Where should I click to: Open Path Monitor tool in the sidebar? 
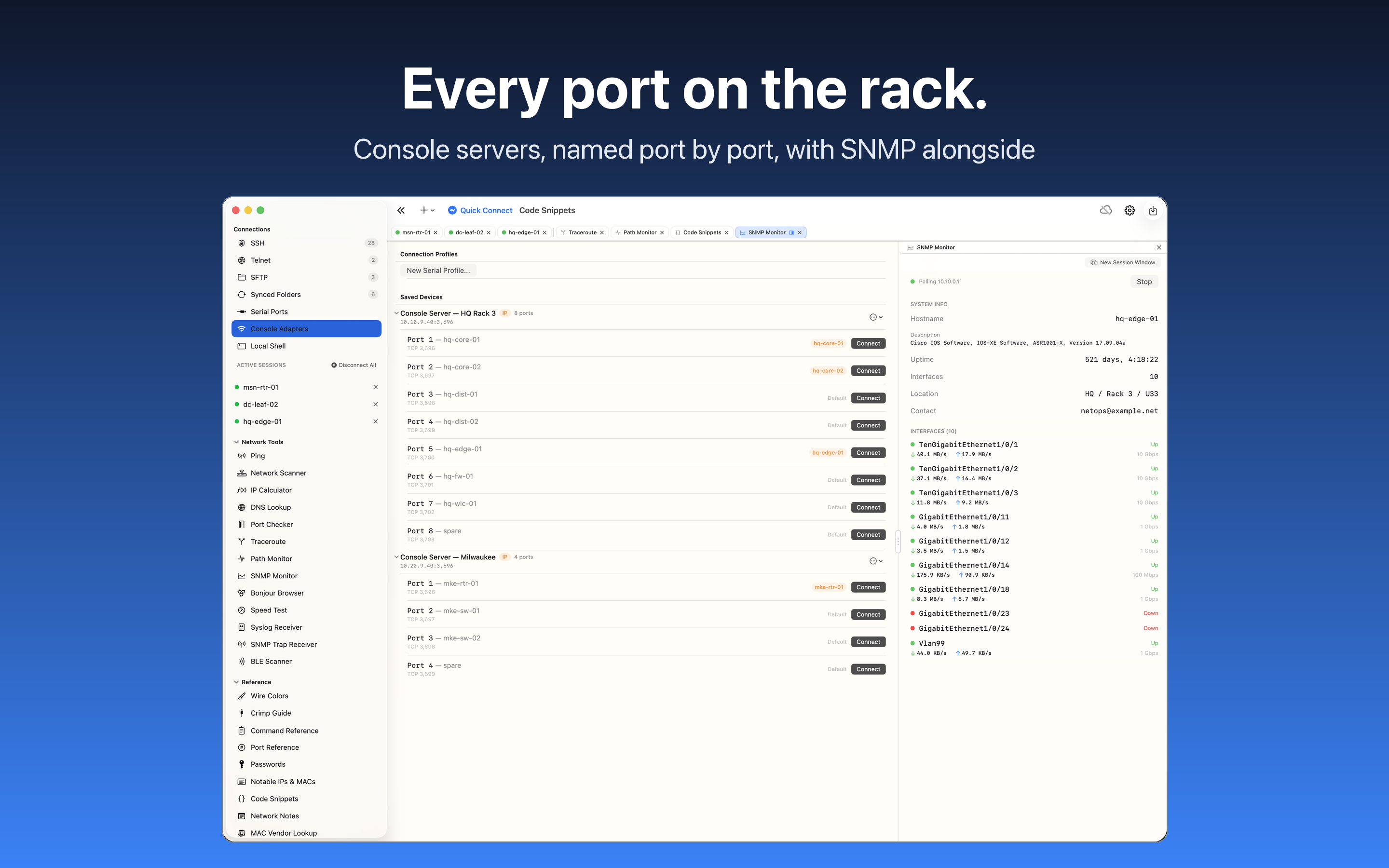pyautogui.click(x=307, y=558)
